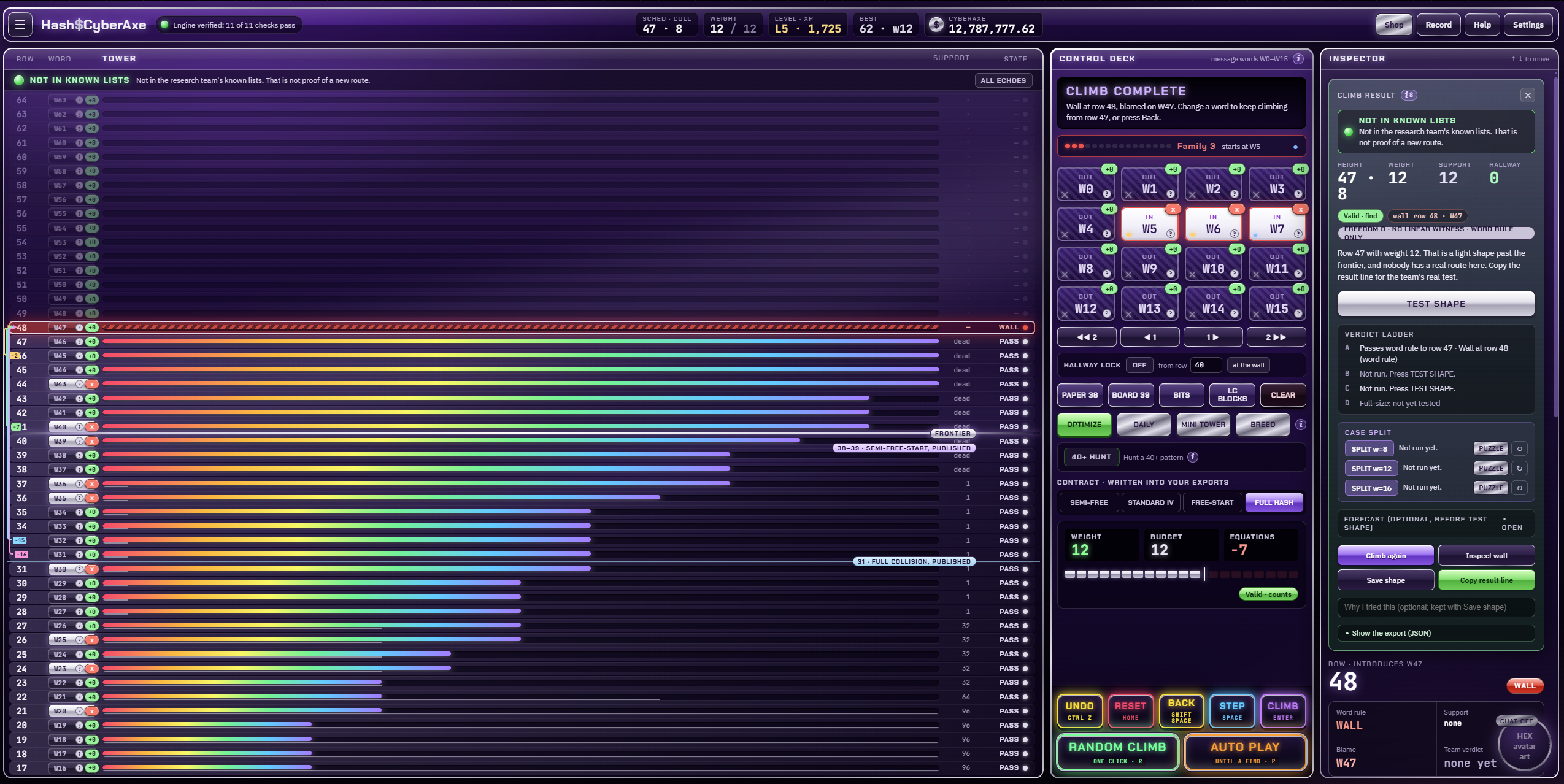Viewport: 1564px width, 784px height.
Task: Switch W9 word card to IN
Action: click(x=1149, y=264)
